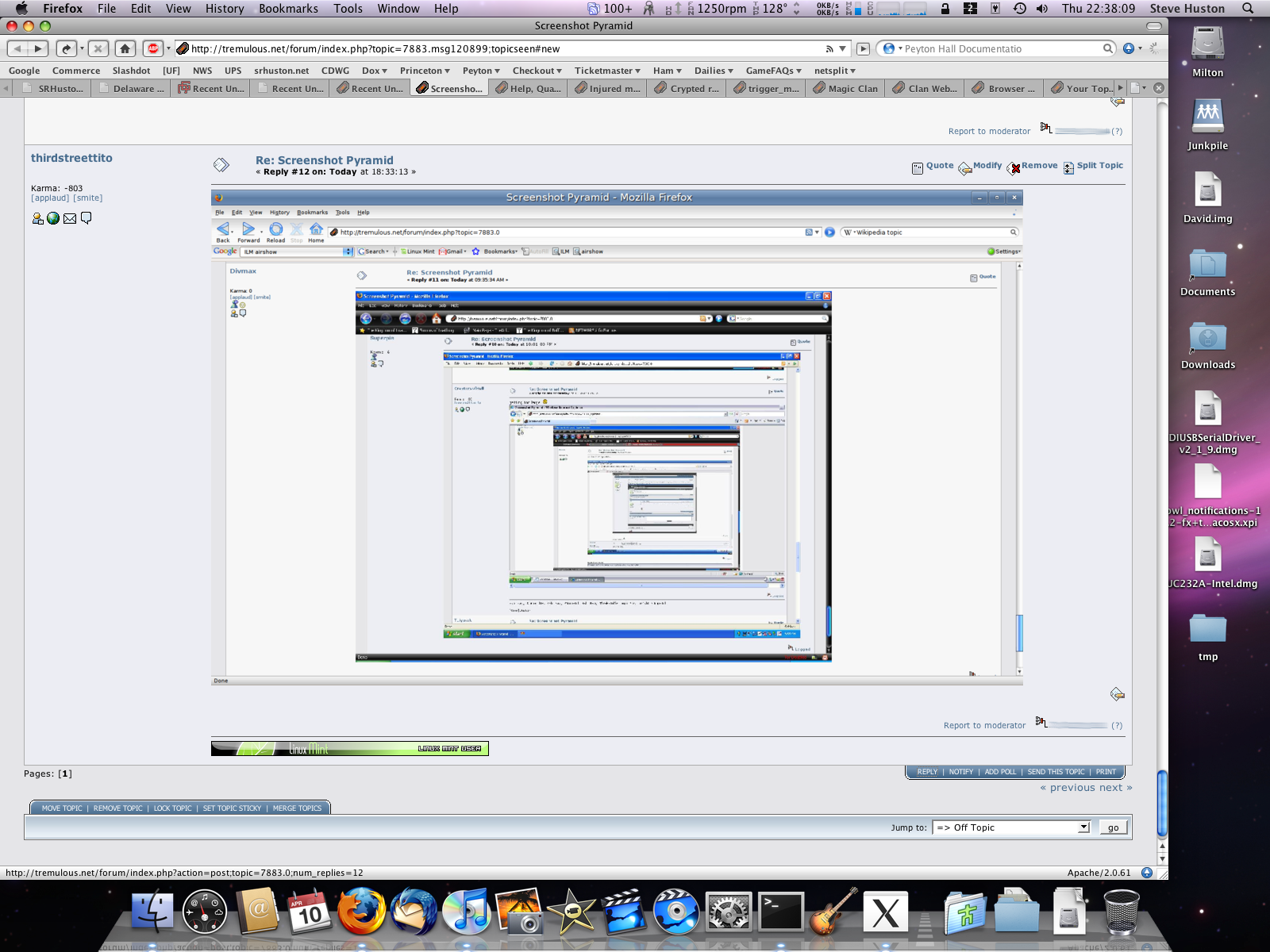Click the Stop loading button

(x=98, y=48)
